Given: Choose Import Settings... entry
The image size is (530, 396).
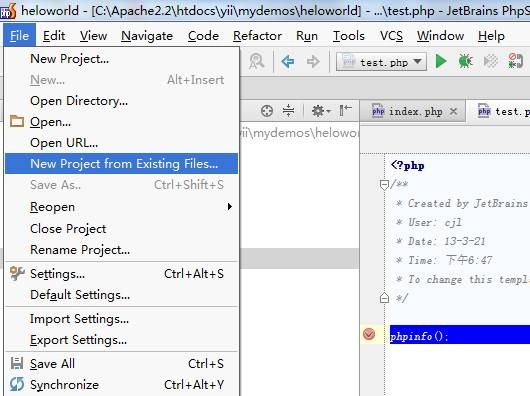Looking at the screenshot, I should point(121,319).
